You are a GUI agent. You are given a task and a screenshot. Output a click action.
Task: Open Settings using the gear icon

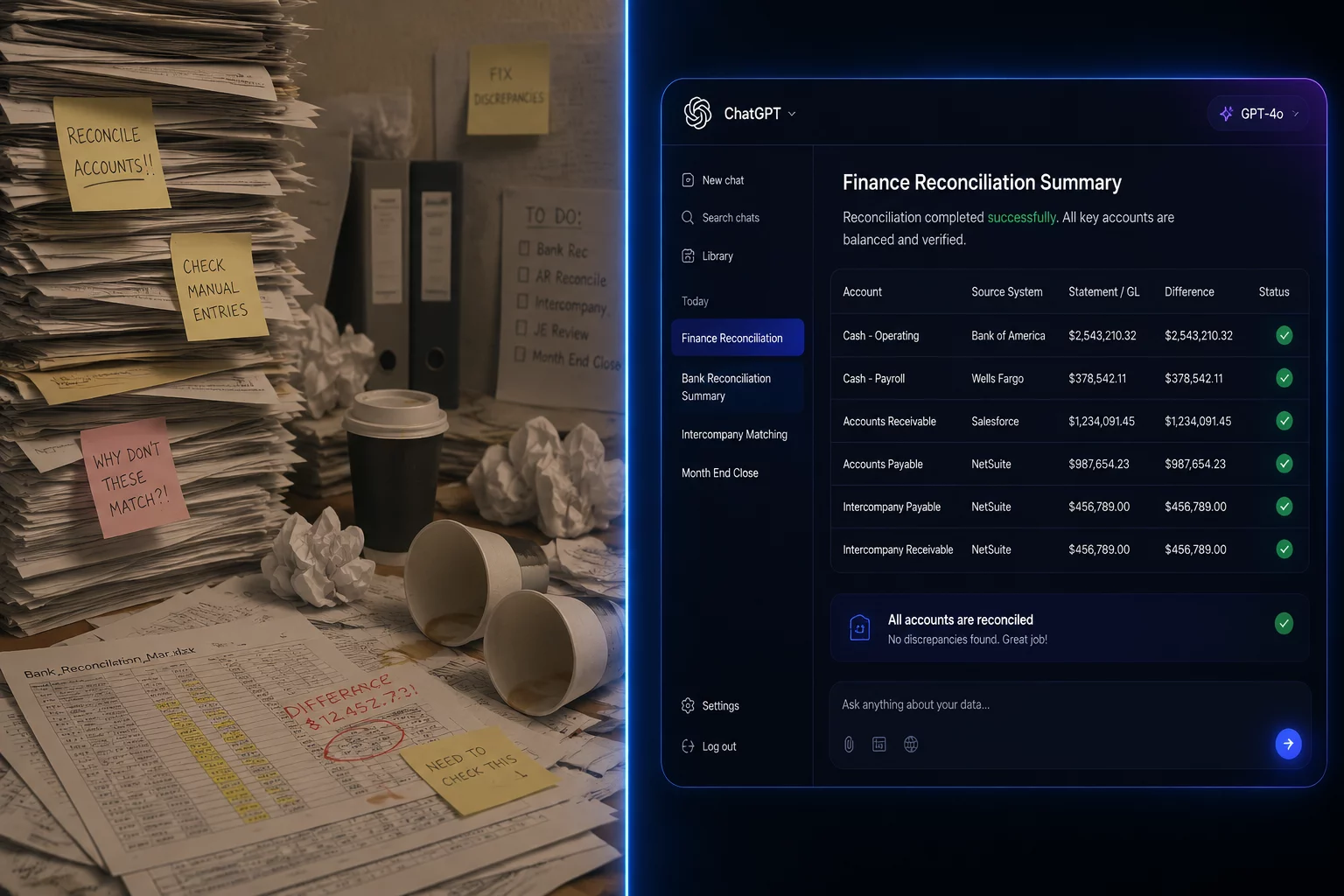coord(688,705)
